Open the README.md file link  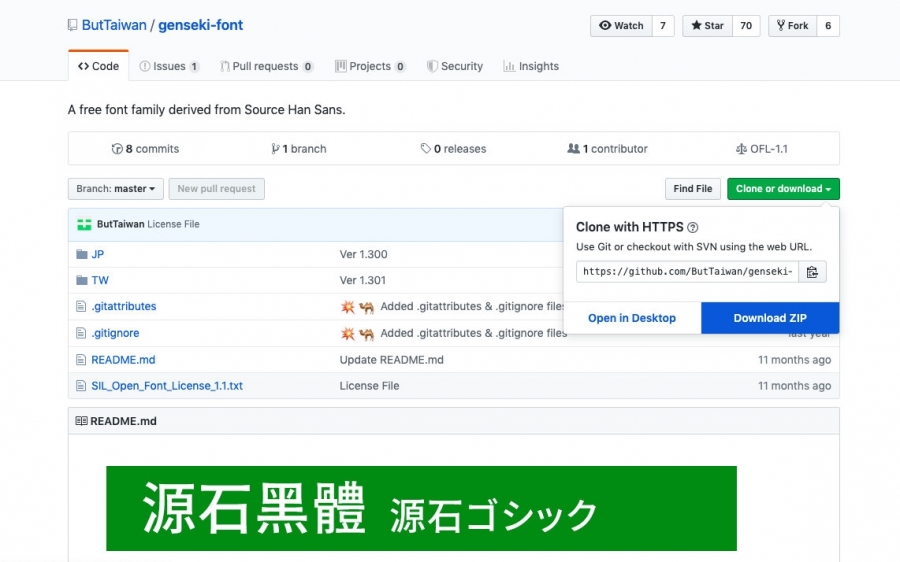click(123, 360)
